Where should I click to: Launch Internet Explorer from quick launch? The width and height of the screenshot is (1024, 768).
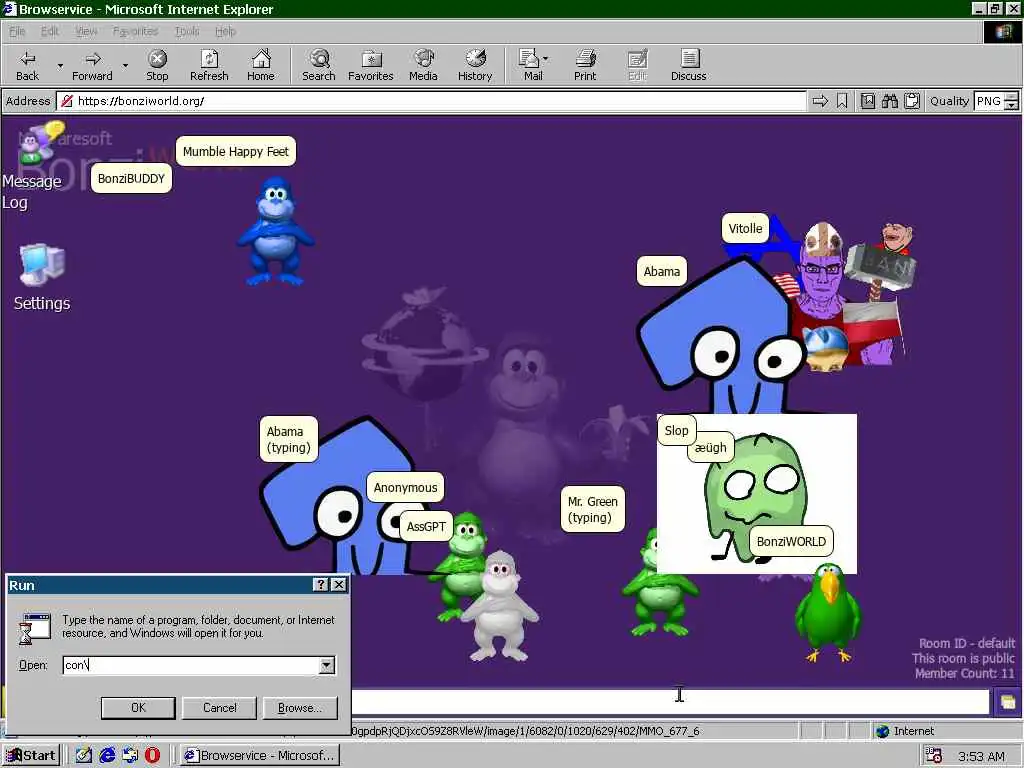107,755
